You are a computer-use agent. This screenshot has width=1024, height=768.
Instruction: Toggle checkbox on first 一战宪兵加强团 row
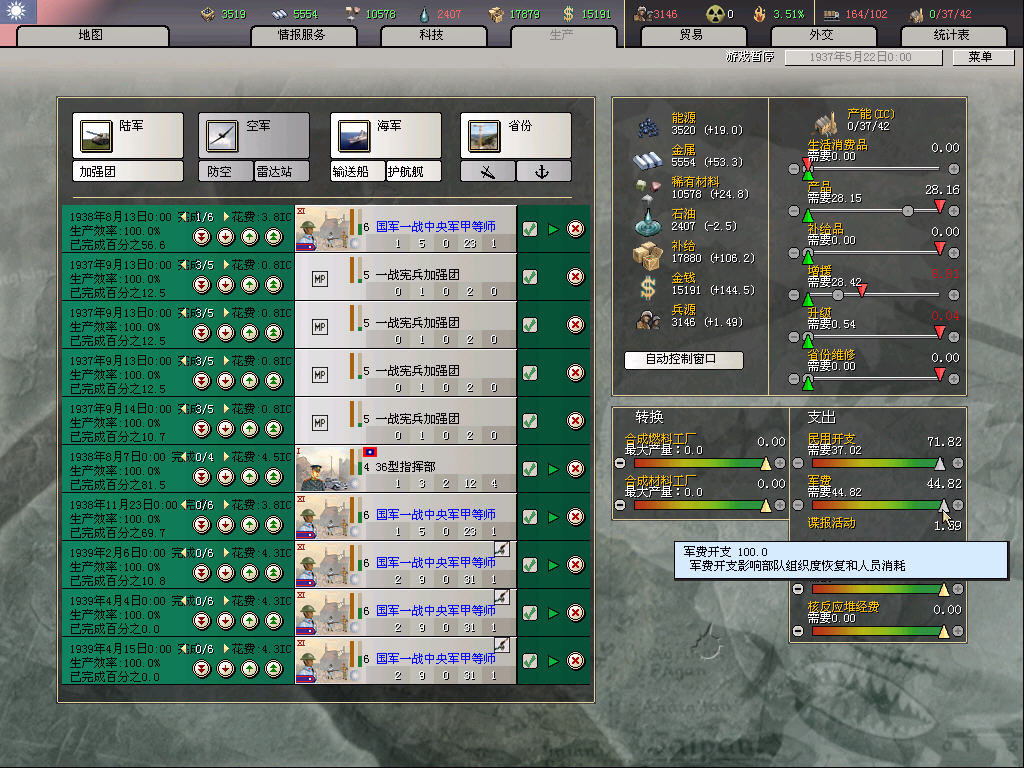point(530,277)
